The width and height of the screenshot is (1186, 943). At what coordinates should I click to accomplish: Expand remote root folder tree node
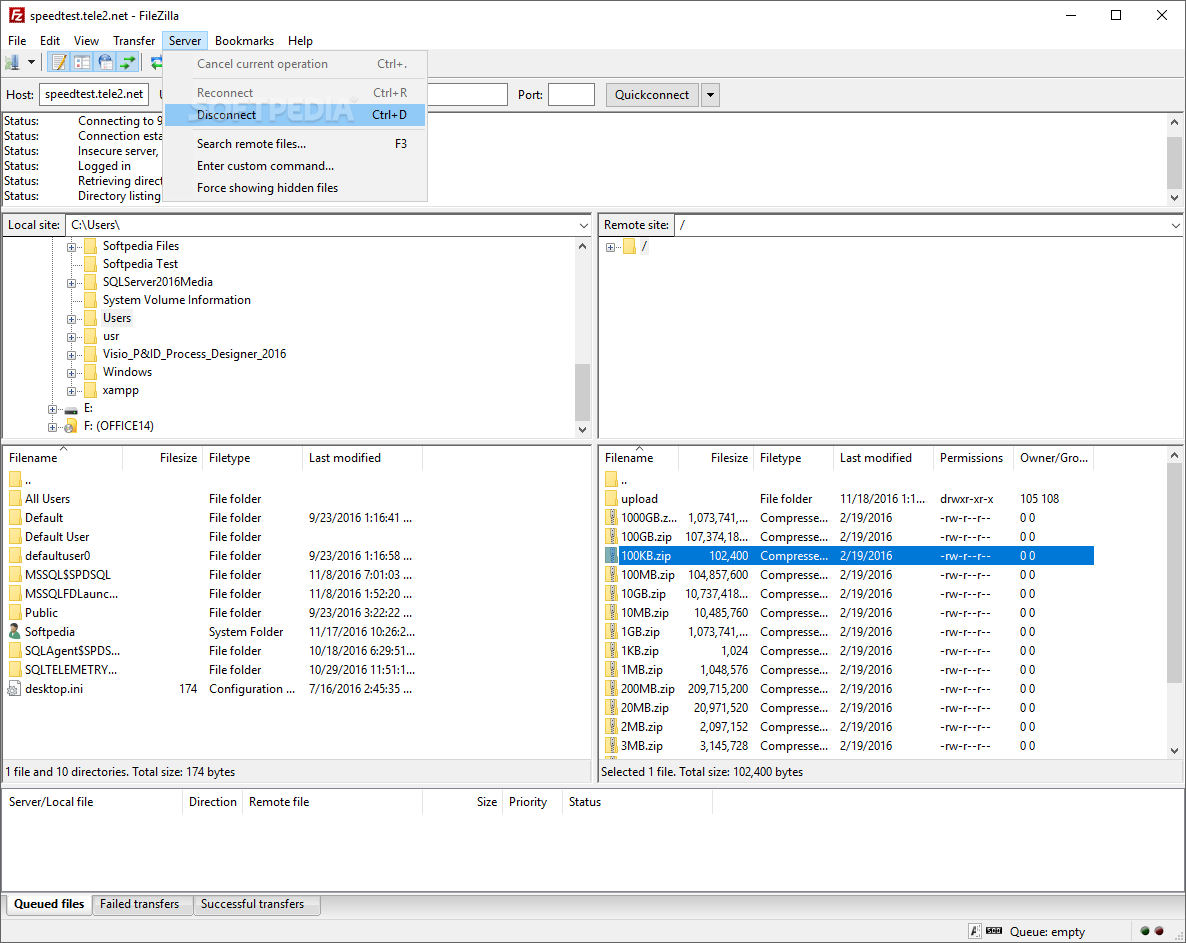click(610, 247)
